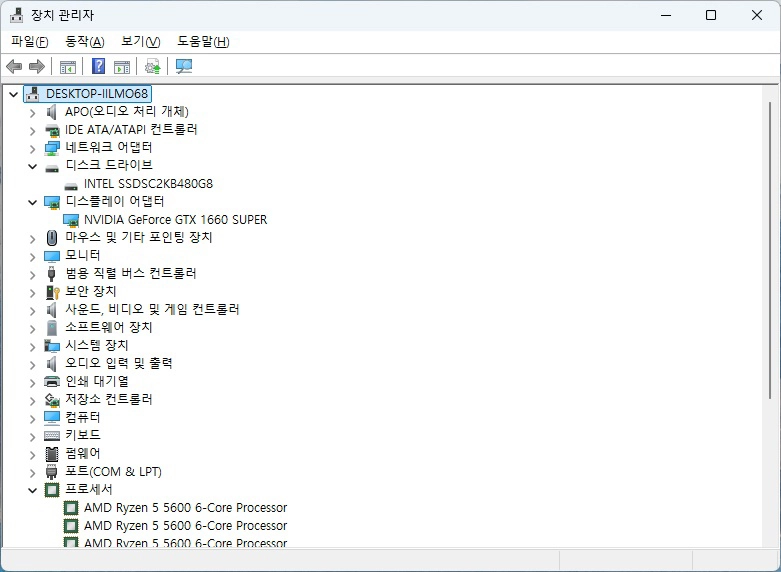Click the display adapter category icon
This screenshot has height=572, width=781.
tap(52, 202)
